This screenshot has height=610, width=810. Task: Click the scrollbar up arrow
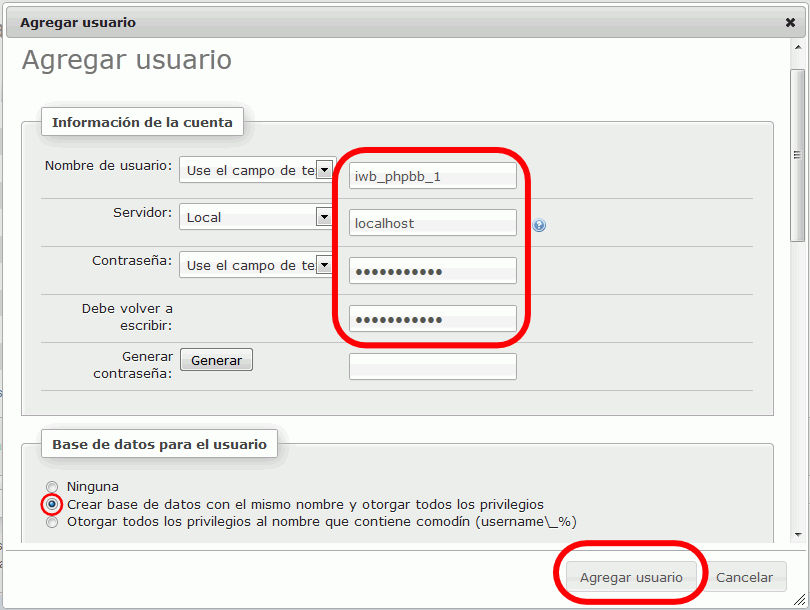coord(798,48)
